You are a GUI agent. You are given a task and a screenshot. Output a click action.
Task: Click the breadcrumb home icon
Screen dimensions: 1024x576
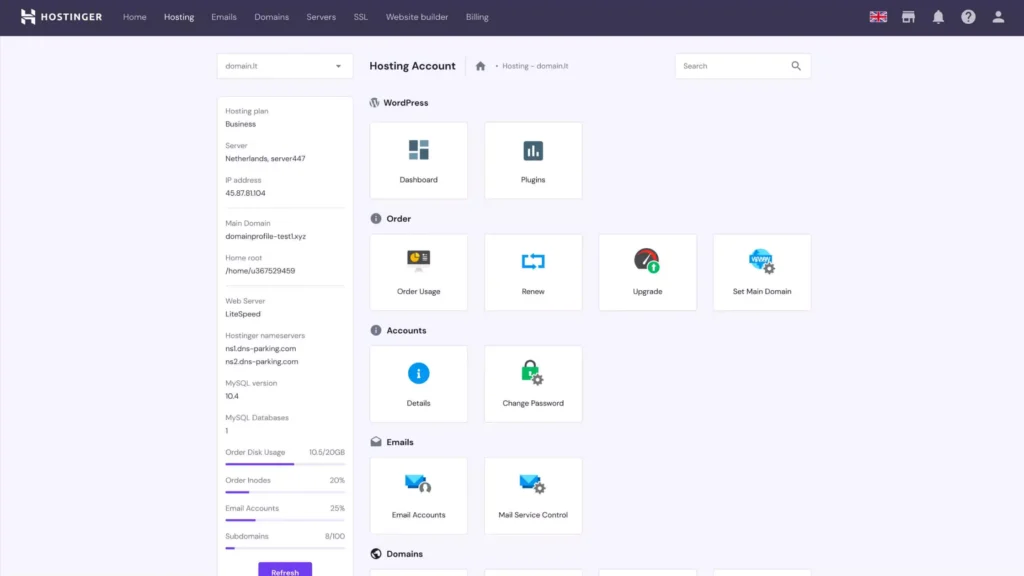pyautogui.click(x=481, y=66)
